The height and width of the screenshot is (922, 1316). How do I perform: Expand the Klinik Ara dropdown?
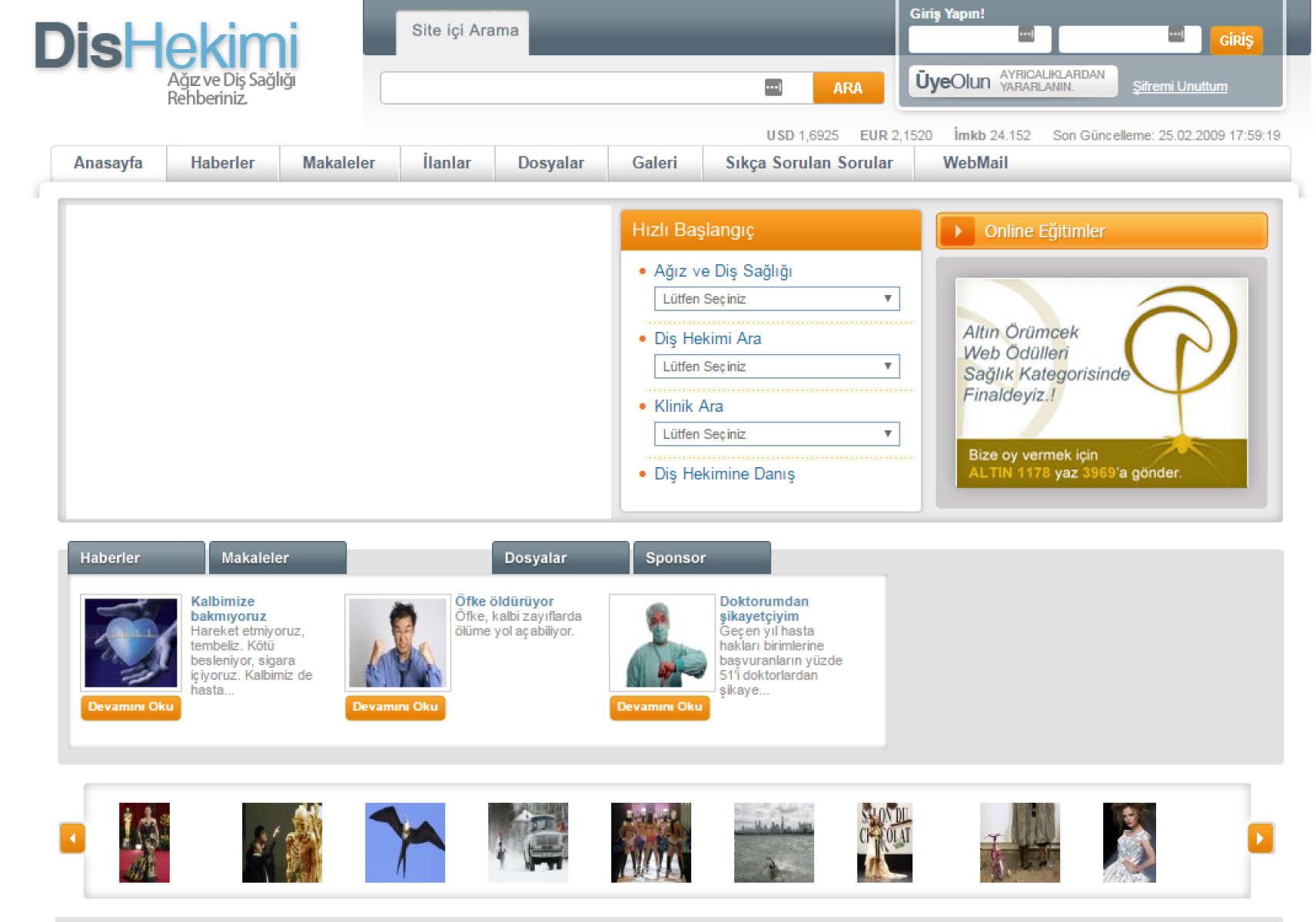776,434
